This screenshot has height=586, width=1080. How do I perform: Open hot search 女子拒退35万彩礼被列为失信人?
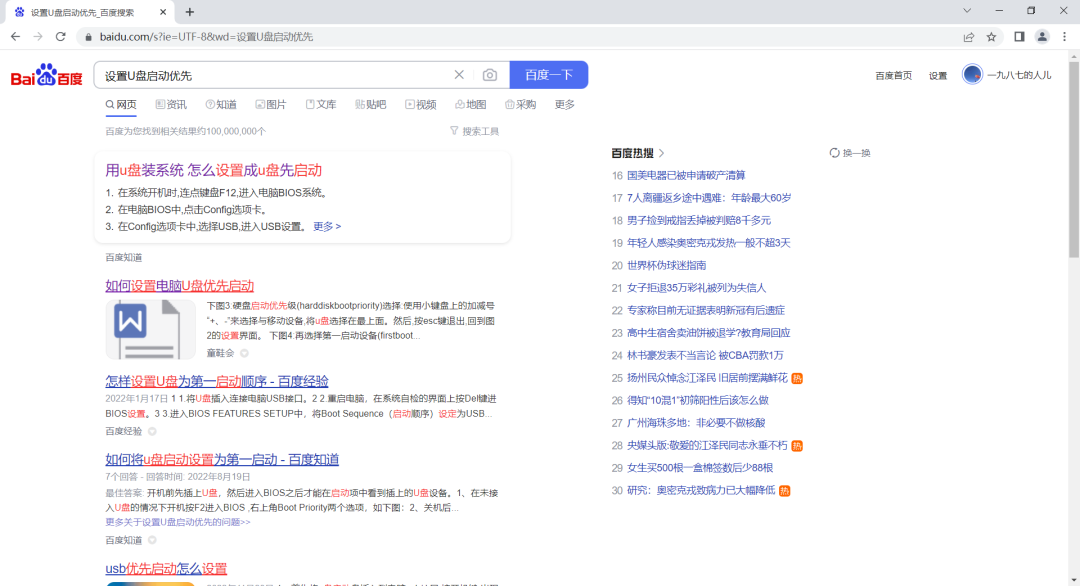pos(696,288)
